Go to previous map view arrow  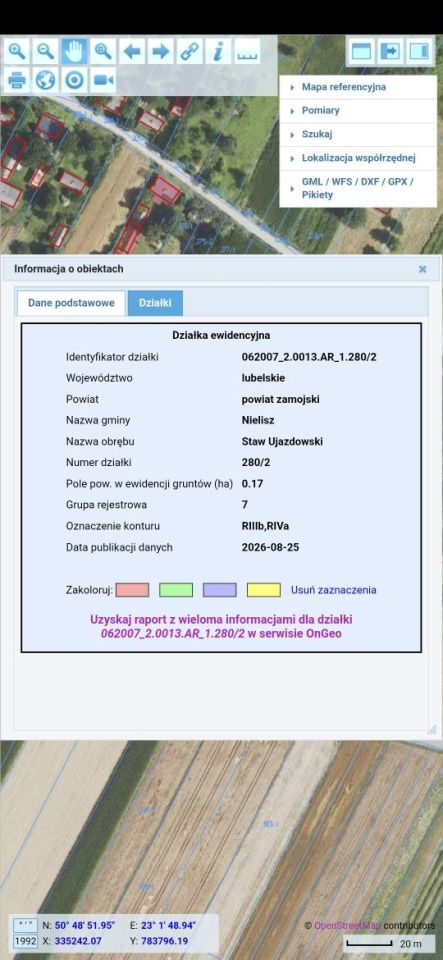(132, 51)
